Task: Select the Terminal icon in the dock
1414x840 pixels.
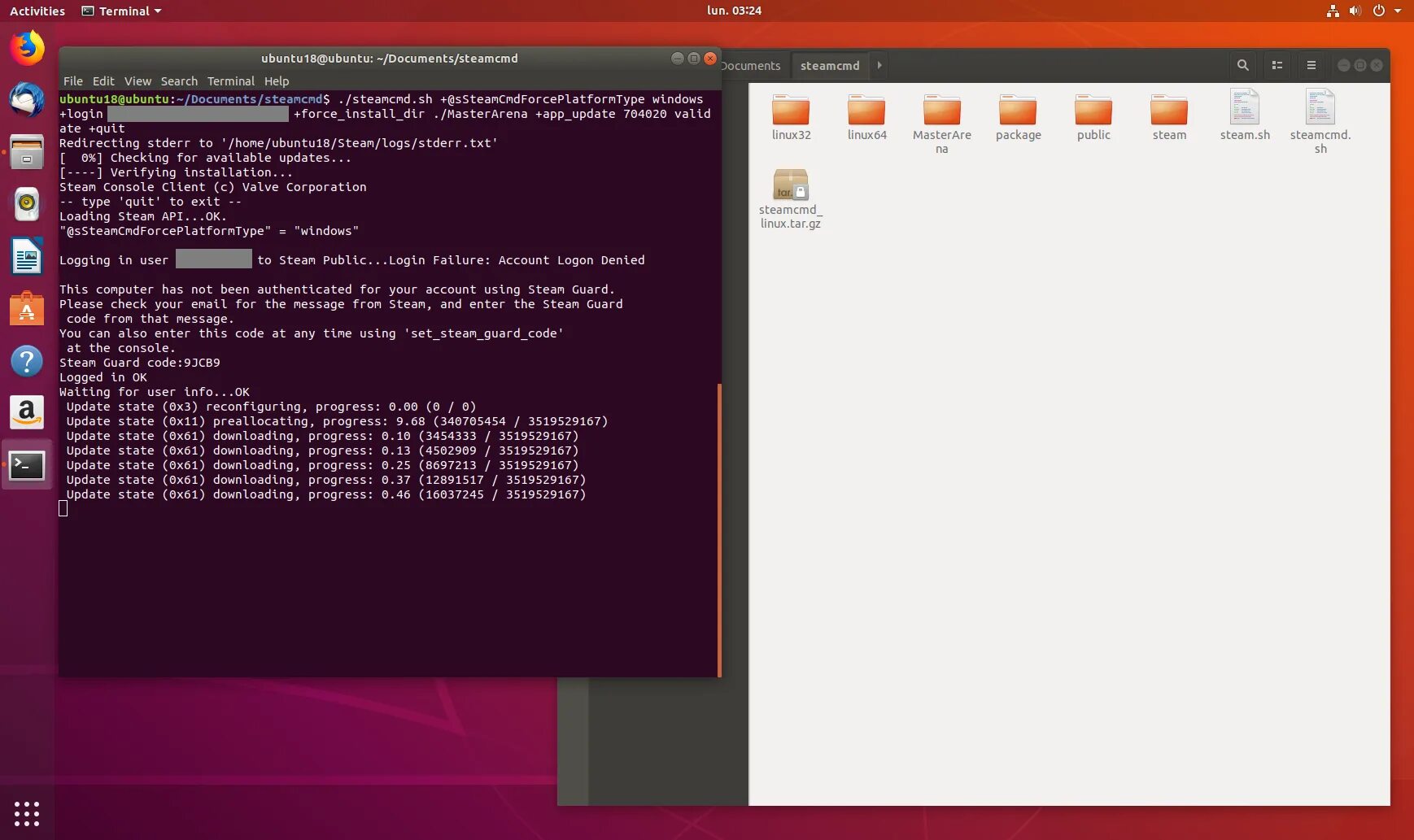Action: pos(27,465)
